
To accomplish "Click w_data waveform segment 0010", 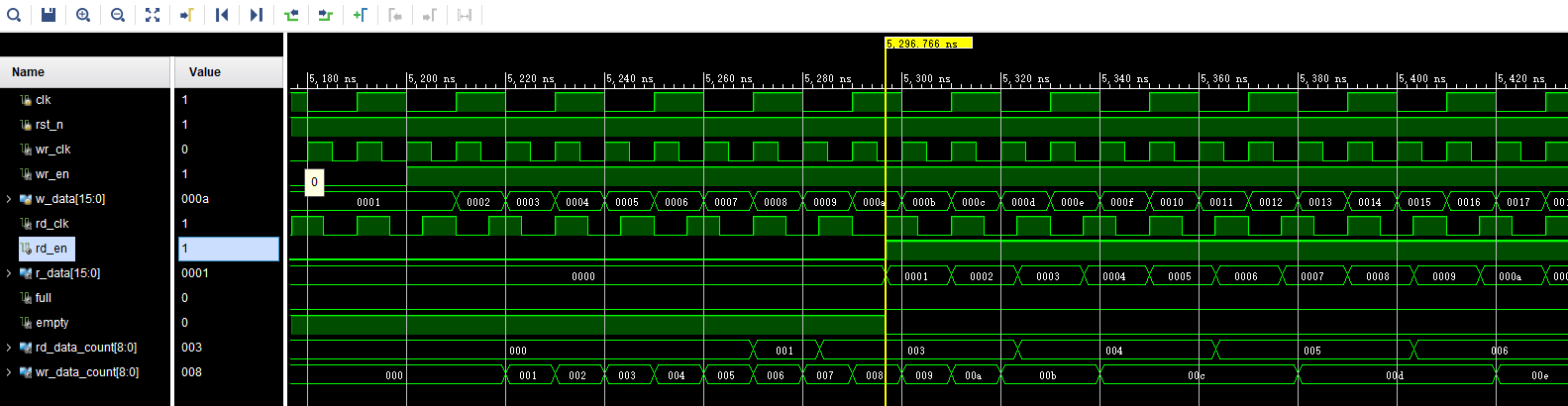I will coord(1172,202).
